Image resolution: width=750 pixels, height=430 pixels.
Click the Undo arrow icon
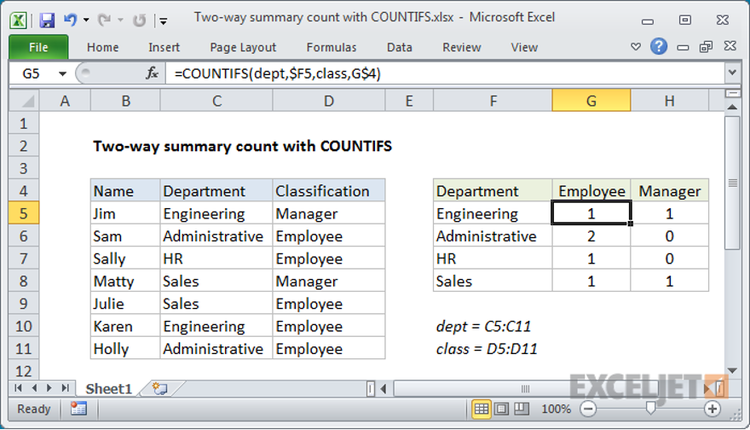71,19
